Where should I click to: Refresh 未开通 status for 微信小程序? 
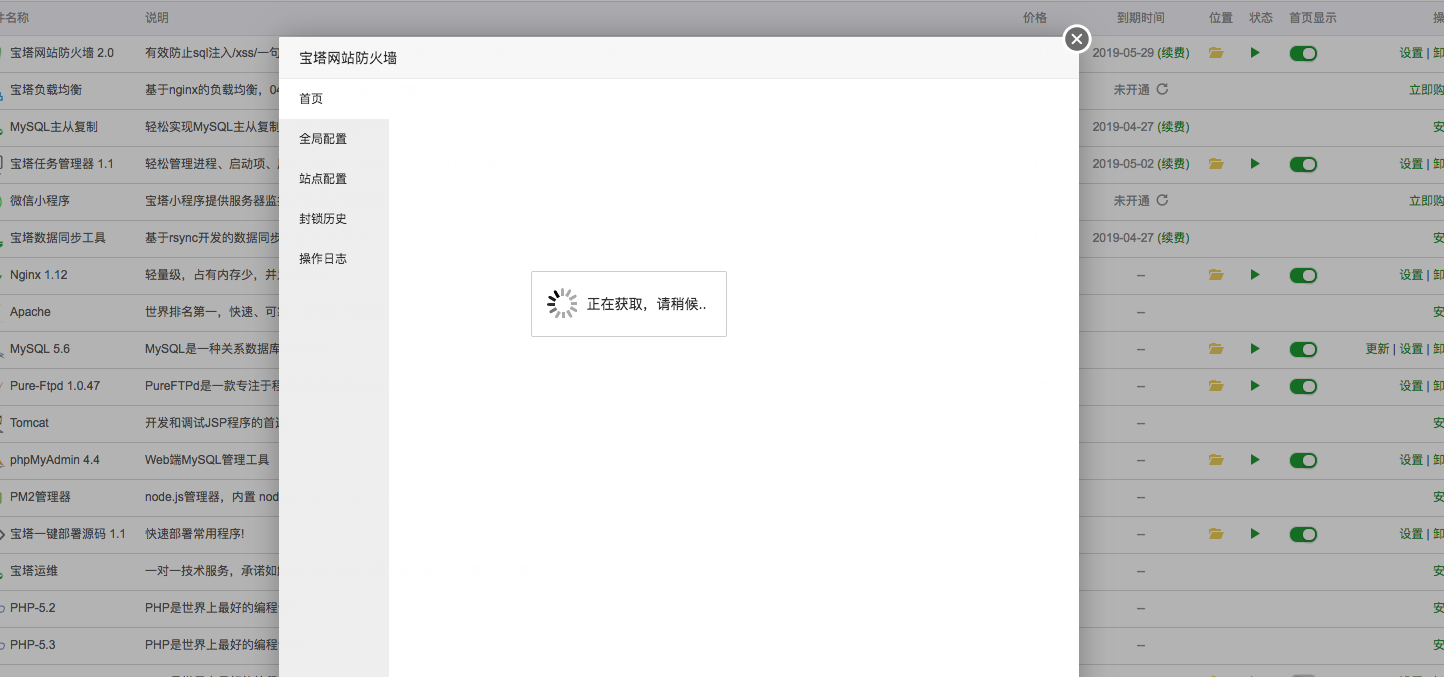tap(1162, 201)
